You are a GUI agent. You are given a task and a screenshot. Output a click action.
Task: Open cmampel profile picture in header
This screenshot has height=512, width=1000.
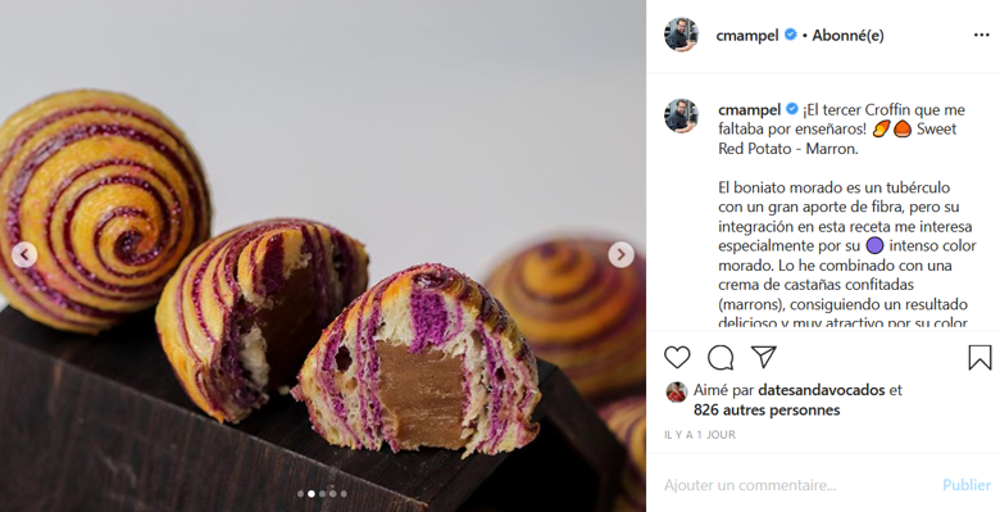tap(681, 34)
